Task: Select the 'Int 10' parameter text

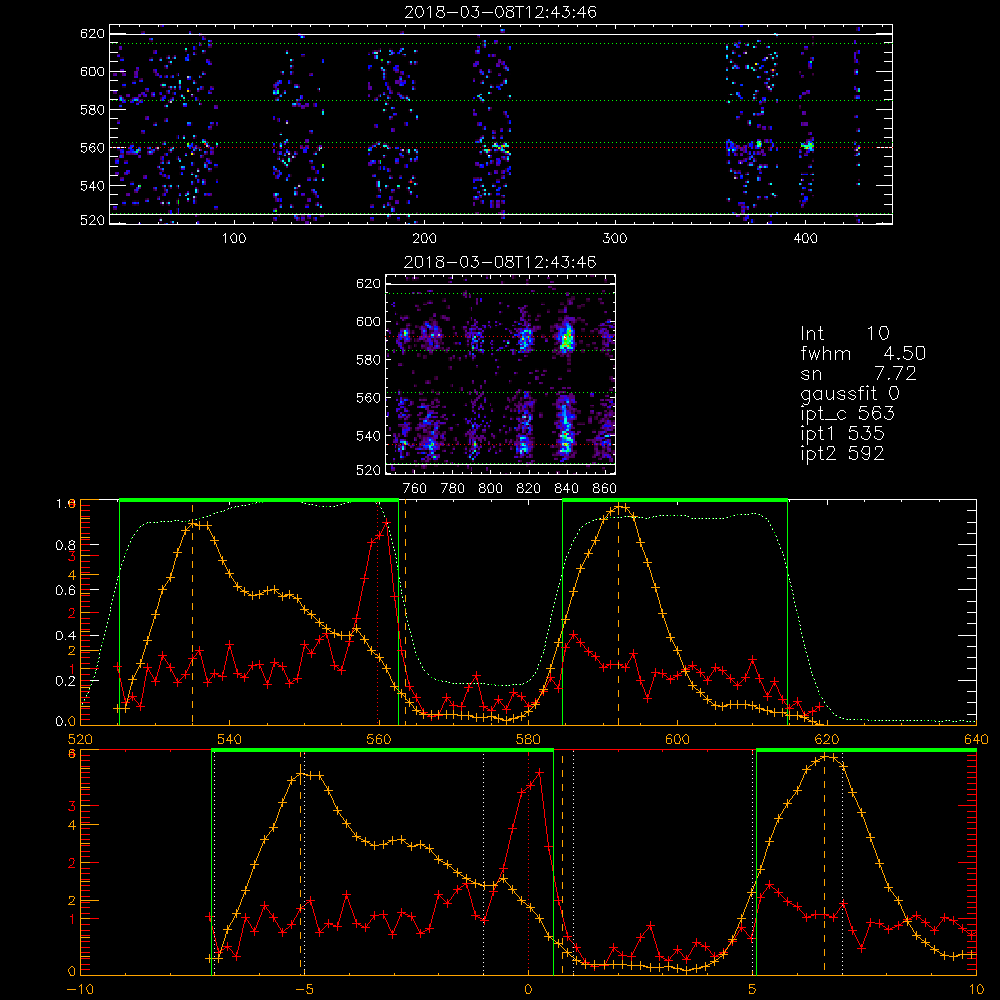Action: 844,333
